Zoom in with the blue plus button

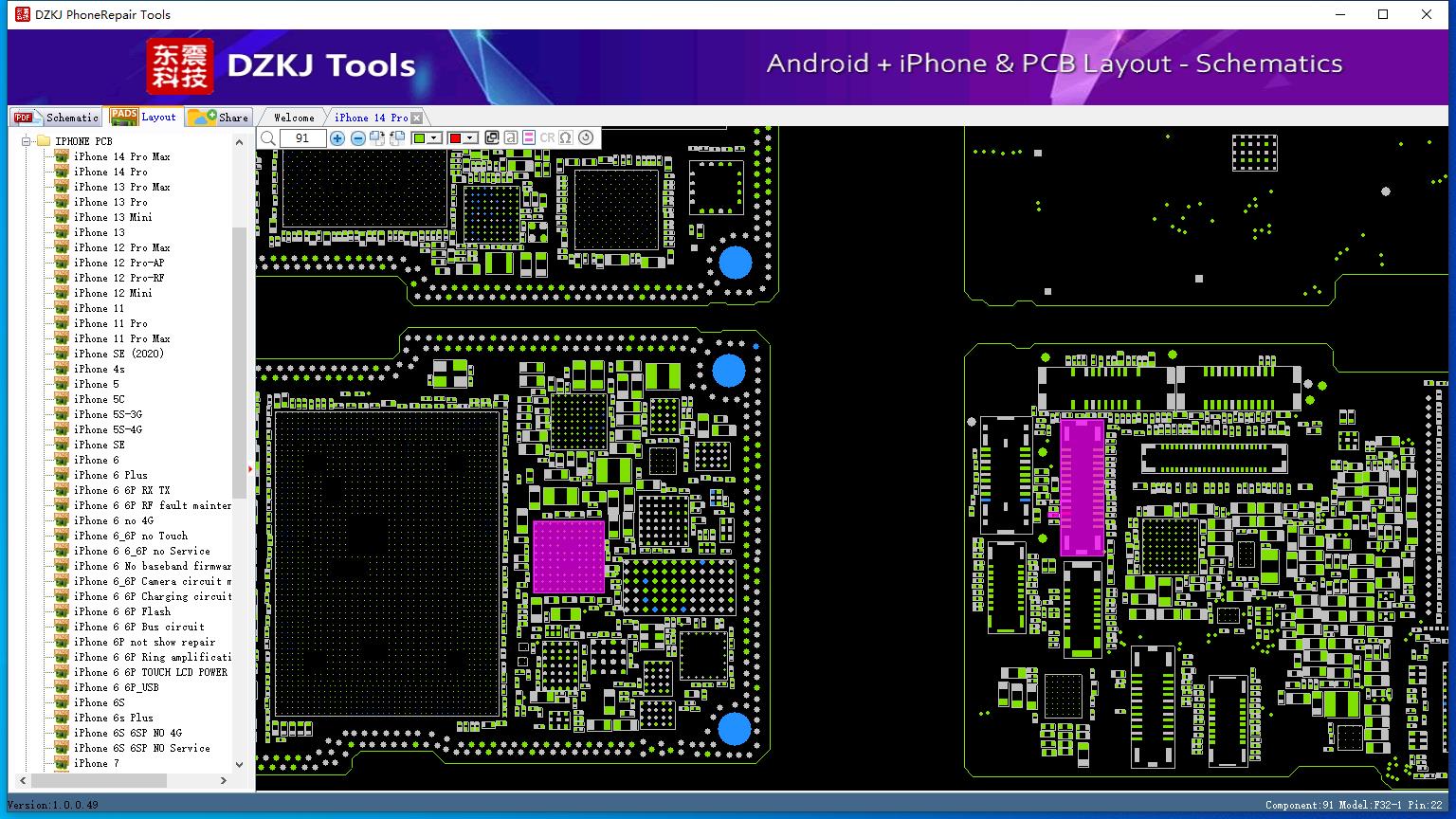(337, 138)
